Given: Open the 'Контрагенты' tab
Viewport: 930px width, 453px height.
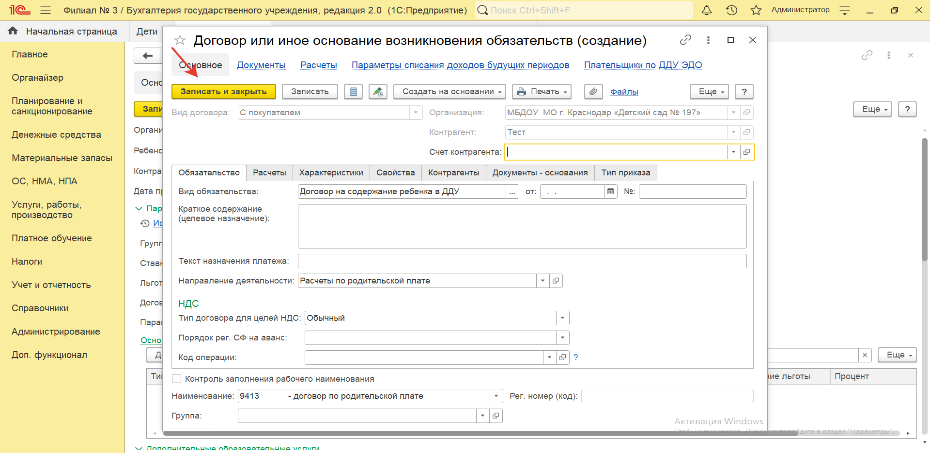Looking at the screenshot, I should pyautogui.click(x=453, y=172).
